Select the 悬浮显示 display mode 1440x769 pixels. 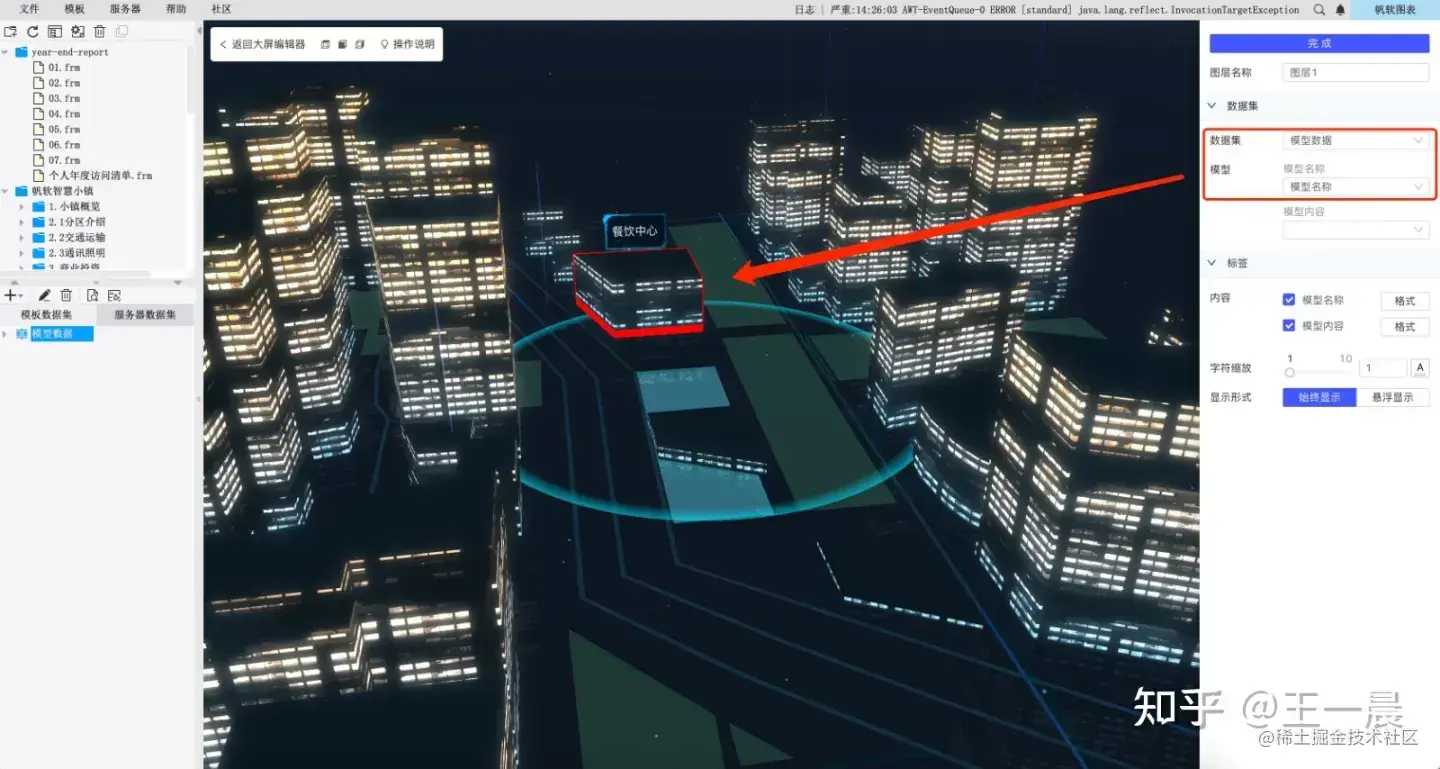pos(1393,398)
